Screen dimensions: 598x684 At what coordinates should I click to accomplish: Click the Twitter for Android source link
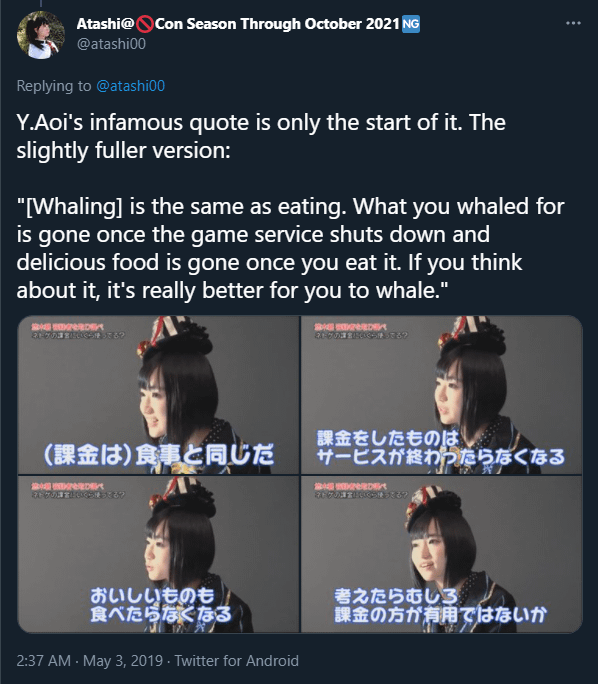237,660
